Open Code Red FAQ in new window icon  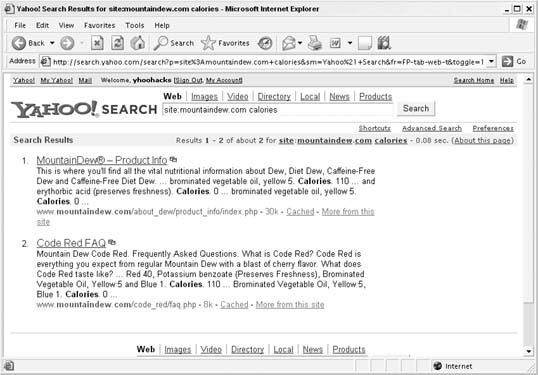pos(112,242)
